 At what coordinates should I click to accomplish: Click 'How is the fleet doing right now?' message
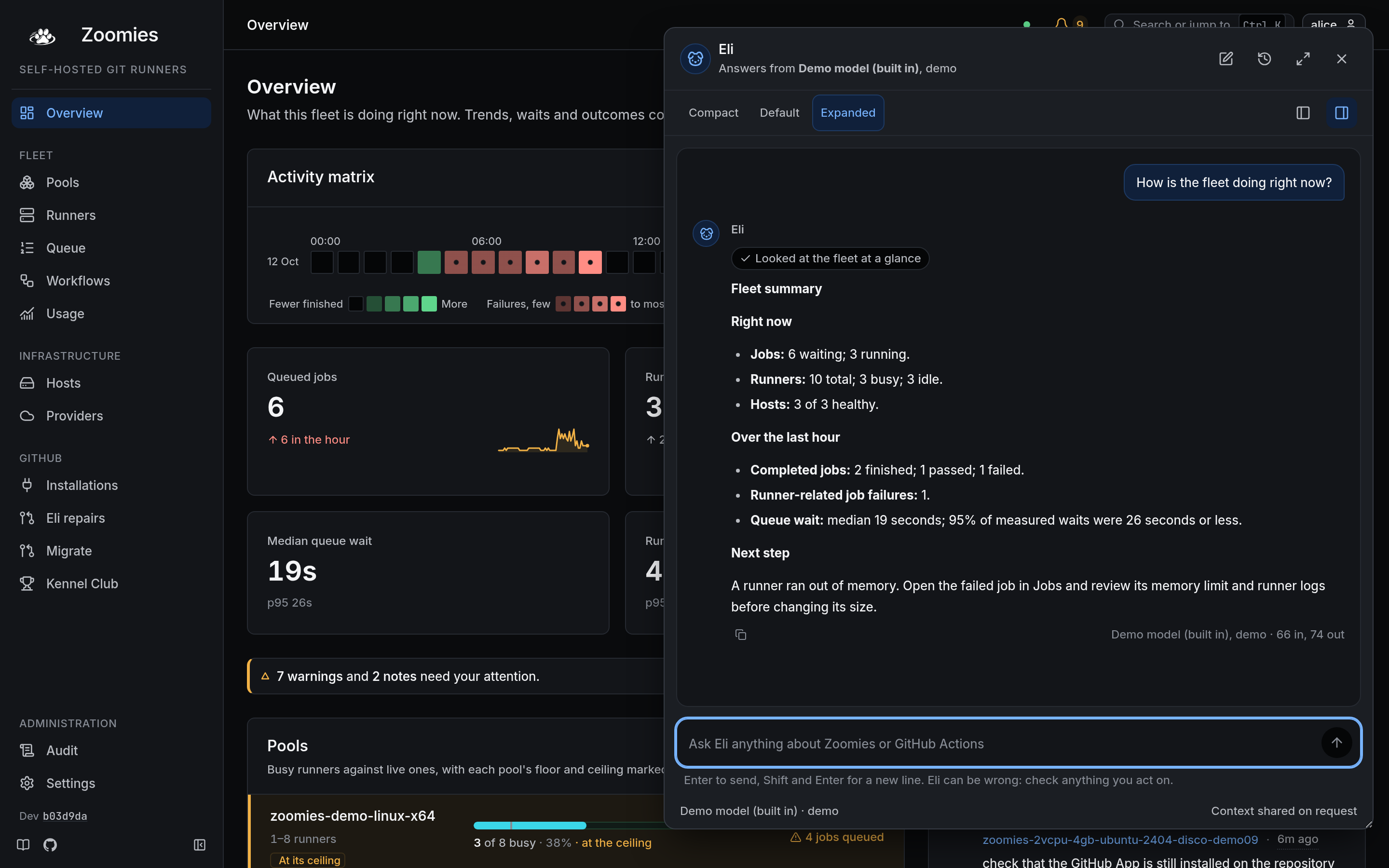point(1233,183)
